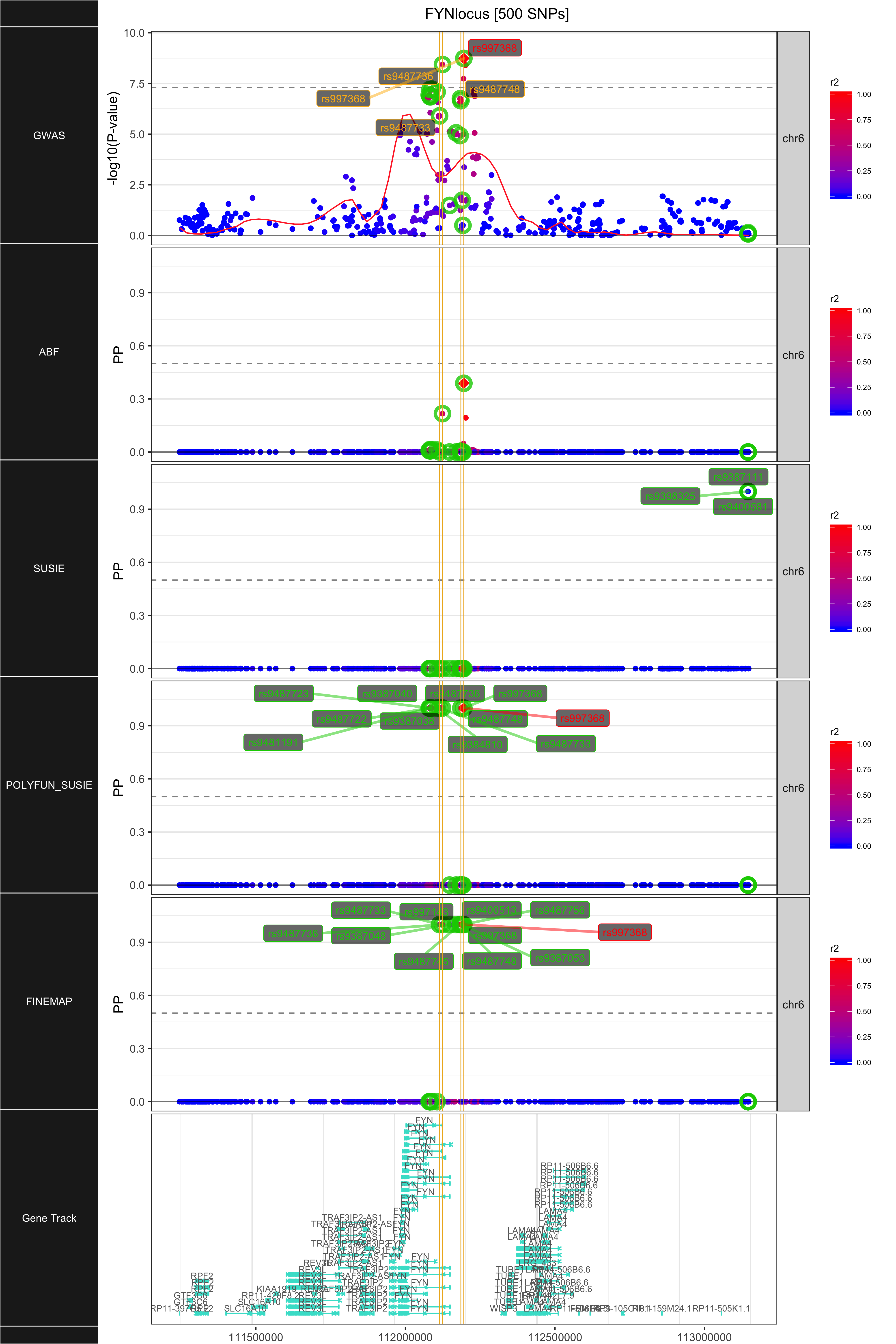Screen dimensions: 896x1344
Task: Click rs9387048 label in FINEMAP panel
Action: click(361, 936)
